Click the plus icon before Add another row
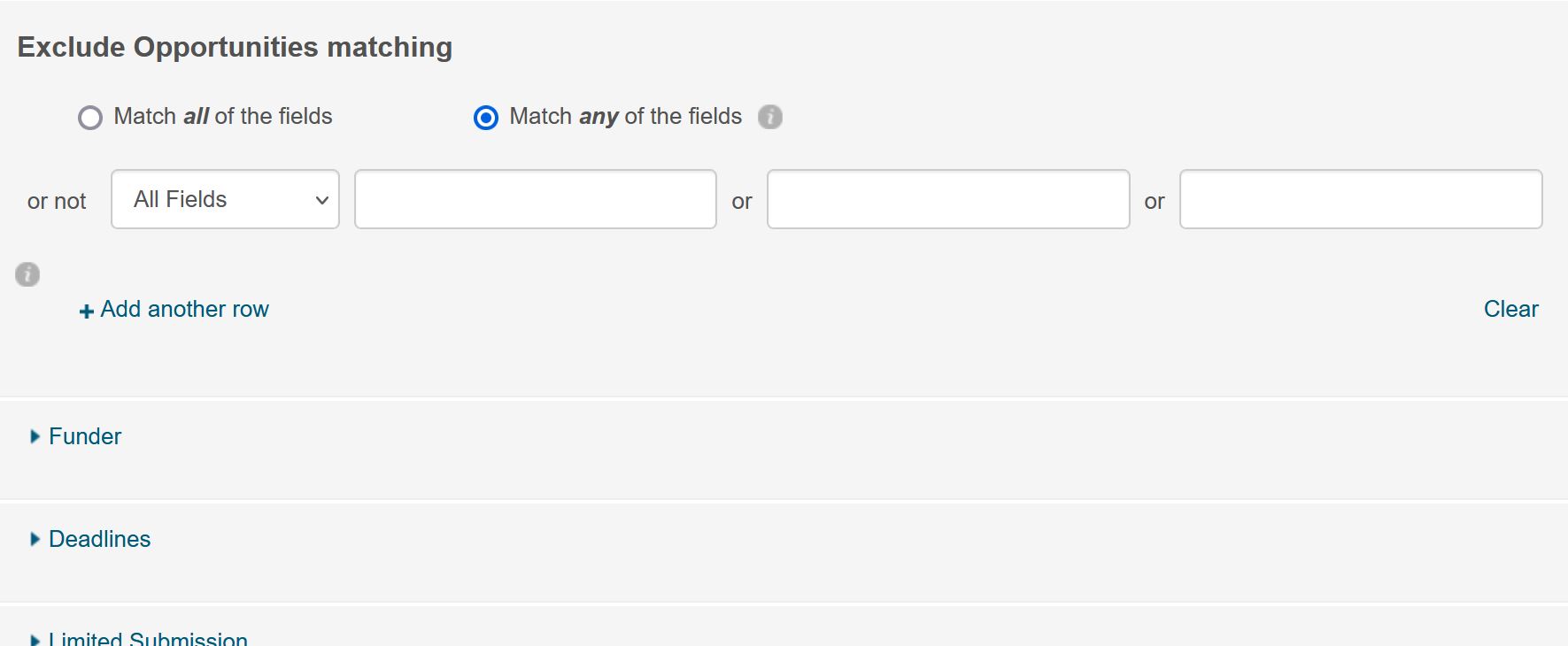The height and width of the screenshot is (646, 1568). [x=87, y=311]
